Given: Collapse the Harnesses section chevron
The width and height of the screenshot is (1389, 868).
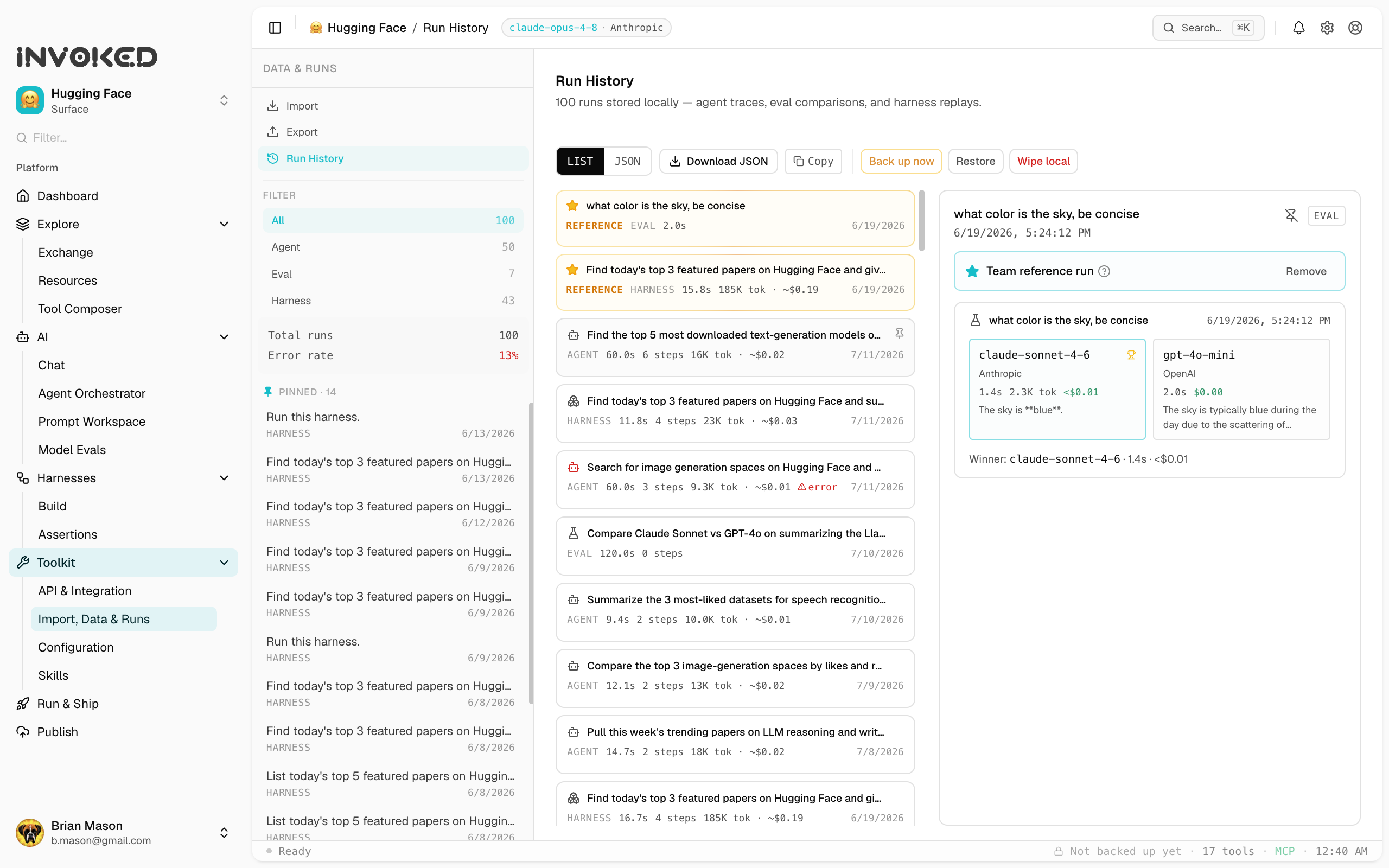Looking at the screenshot, I should click(x=224, y=477).
